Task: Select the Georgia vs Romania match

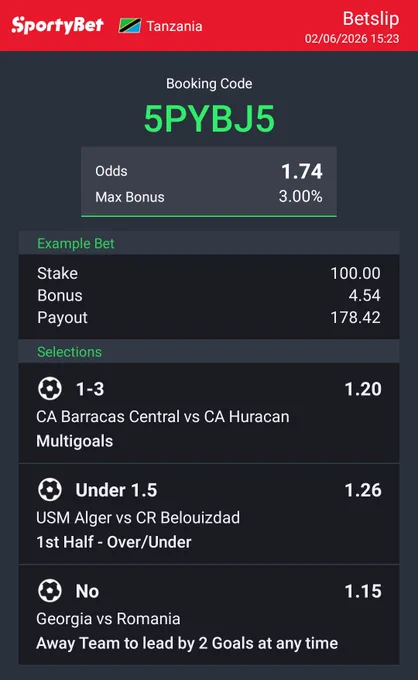Action: [x=108, y=619]
